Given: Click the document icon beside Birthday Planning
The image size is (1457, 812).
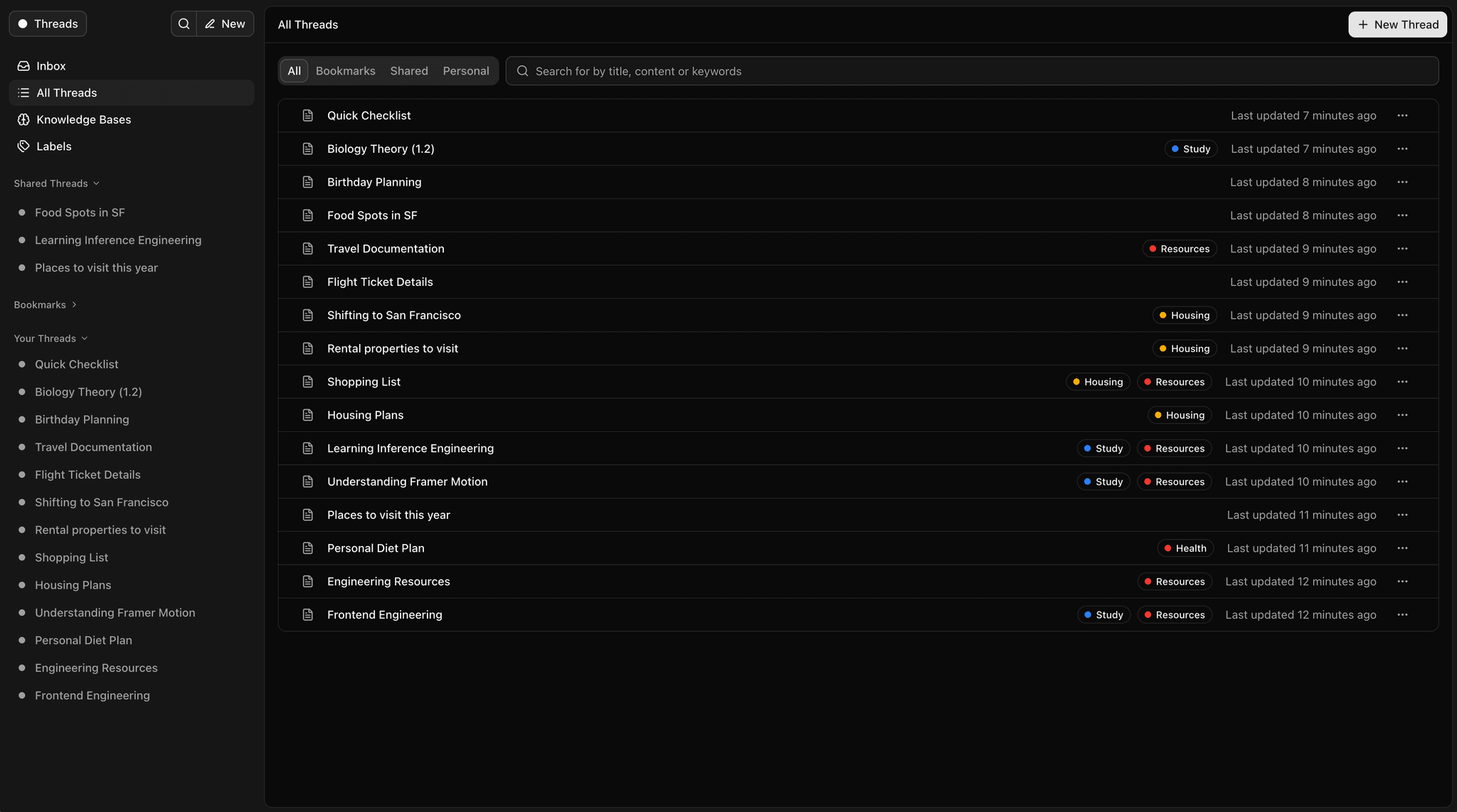Looking at the screenshot, I should tap(308, 182).
